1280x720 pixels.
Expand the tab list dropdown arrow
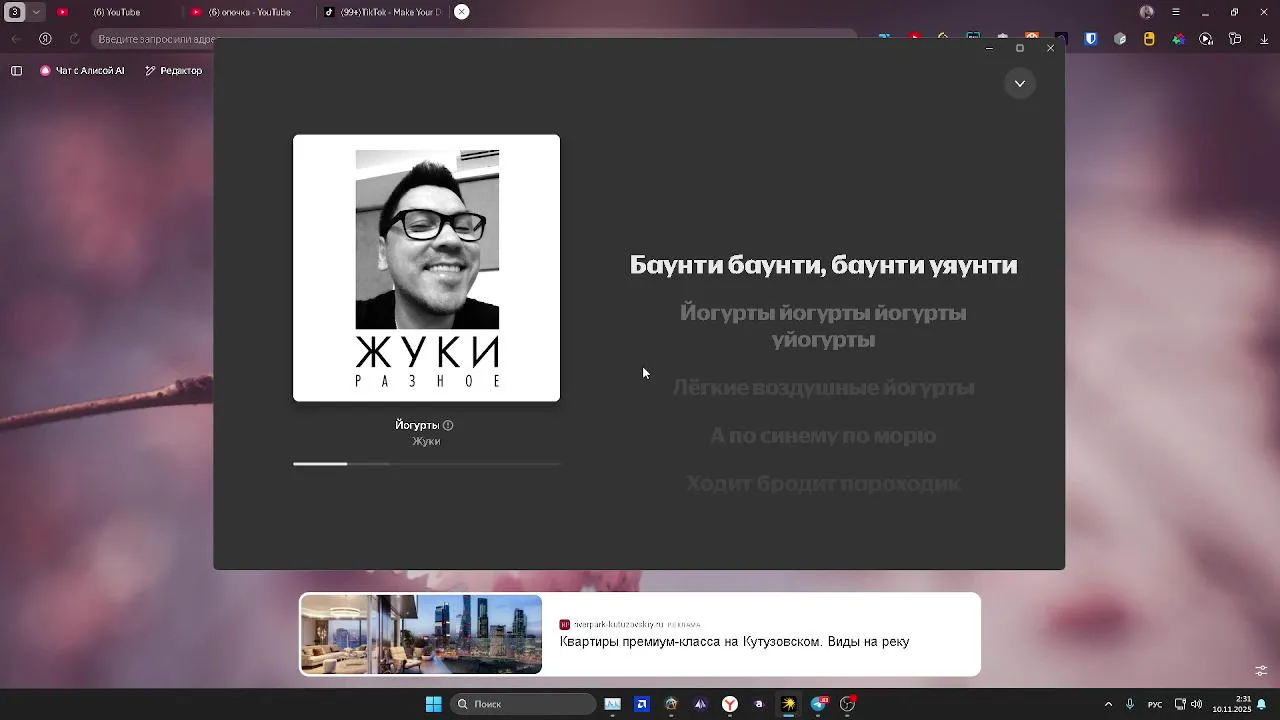[x=36, y=12]
